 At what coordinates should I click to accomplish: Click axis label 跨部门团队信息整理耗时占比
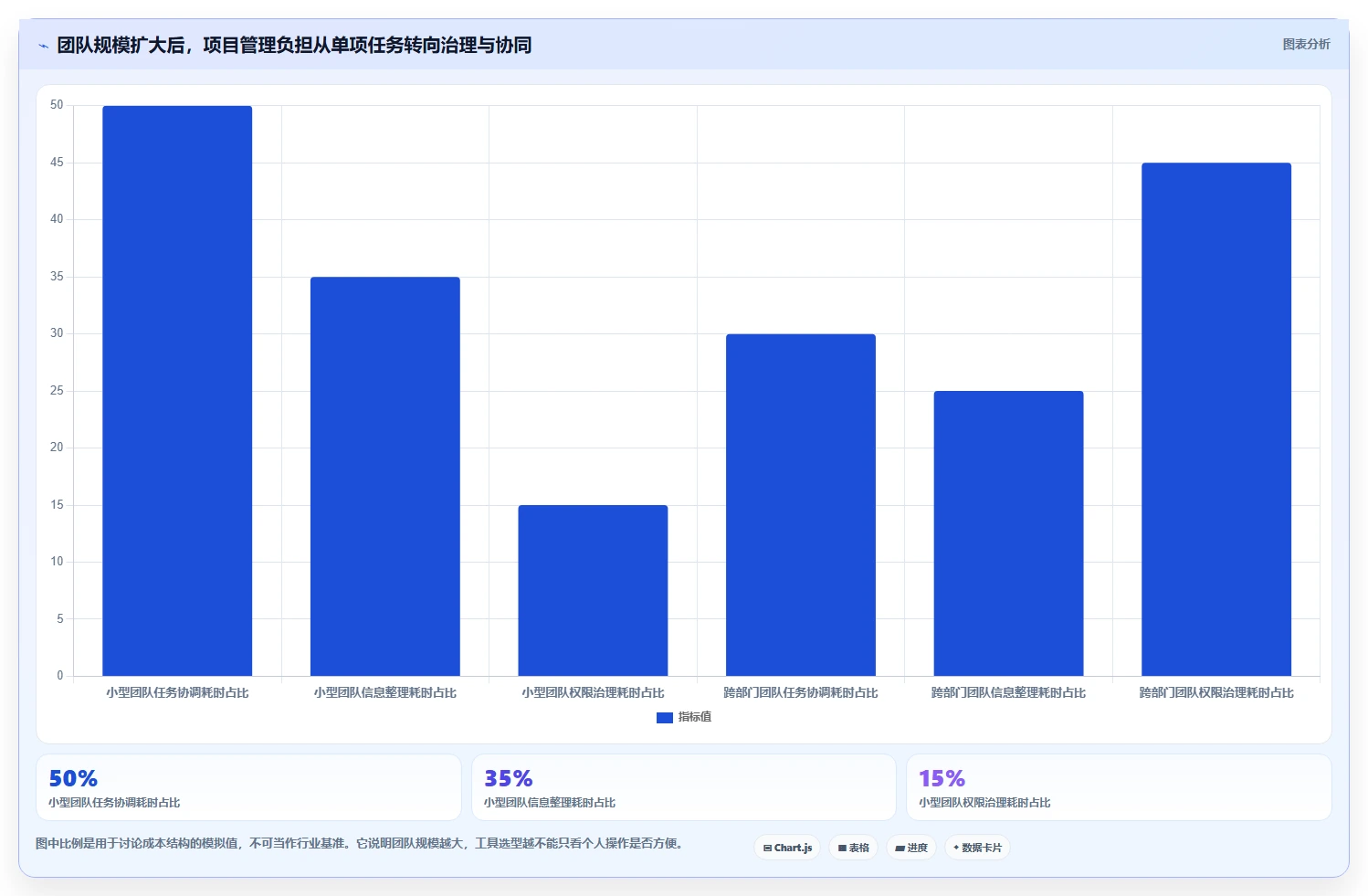1008,693
